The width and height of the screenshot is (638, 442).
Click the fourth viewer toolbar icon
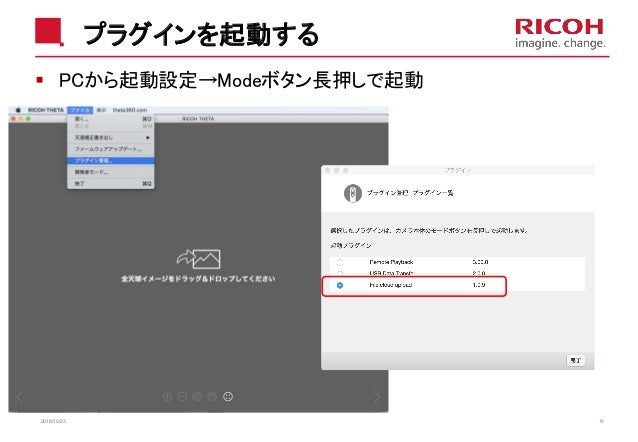tap(212, 396)
